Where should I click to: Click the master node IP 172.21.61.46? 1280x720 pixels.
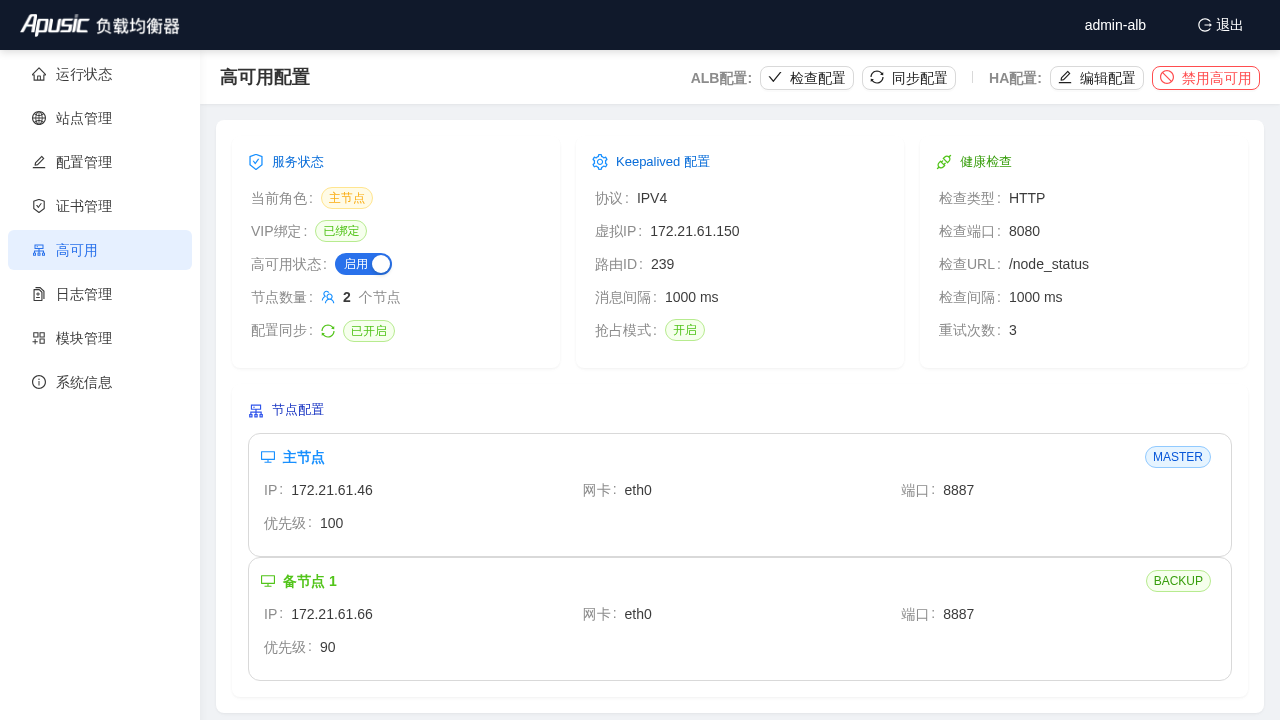tap(332, 490)
